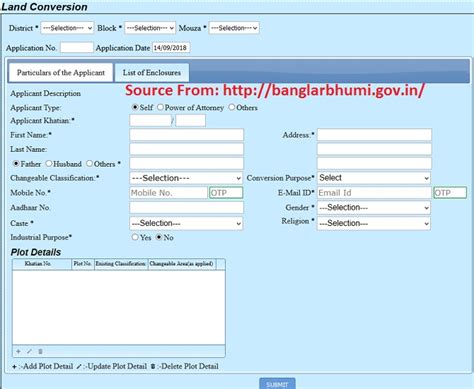This screenshot has width=474, height=389.
Task: Open the Block dropdown
Action: (150, 28)
